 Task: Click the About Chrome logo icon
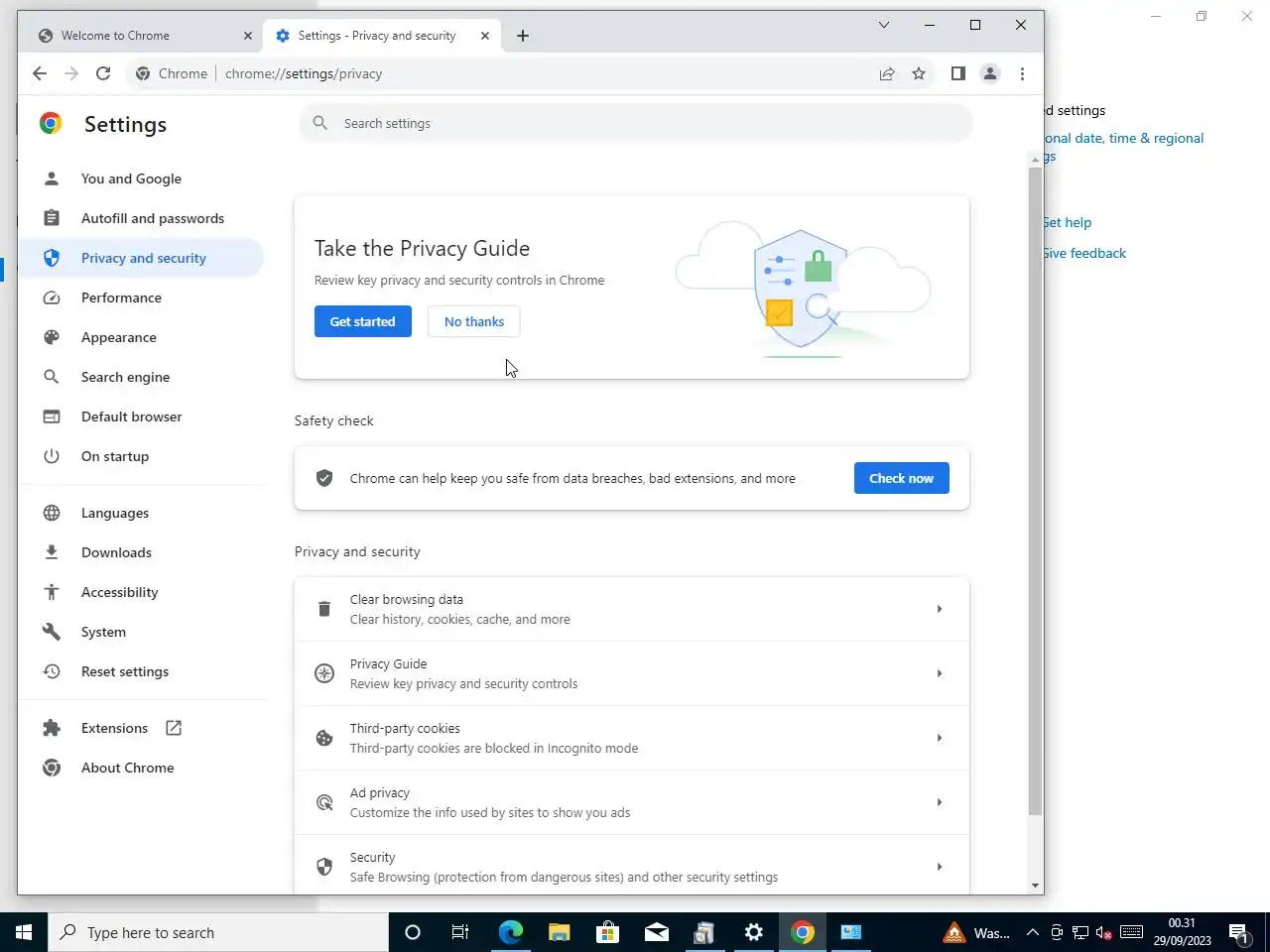tap(52, 768)
